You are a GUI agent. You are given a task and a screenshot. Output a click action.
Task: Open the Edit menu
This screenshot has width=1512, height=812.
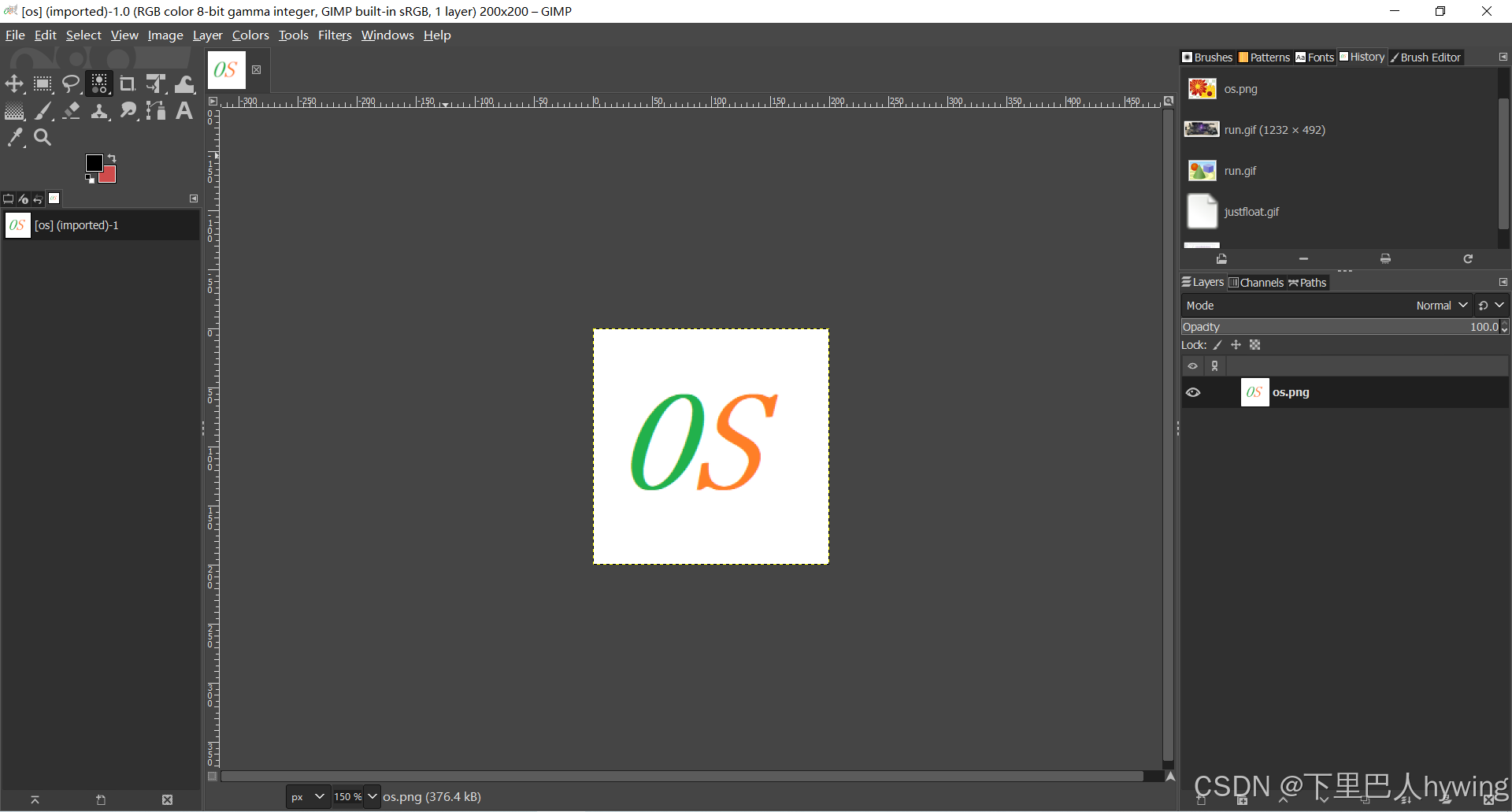45,35
